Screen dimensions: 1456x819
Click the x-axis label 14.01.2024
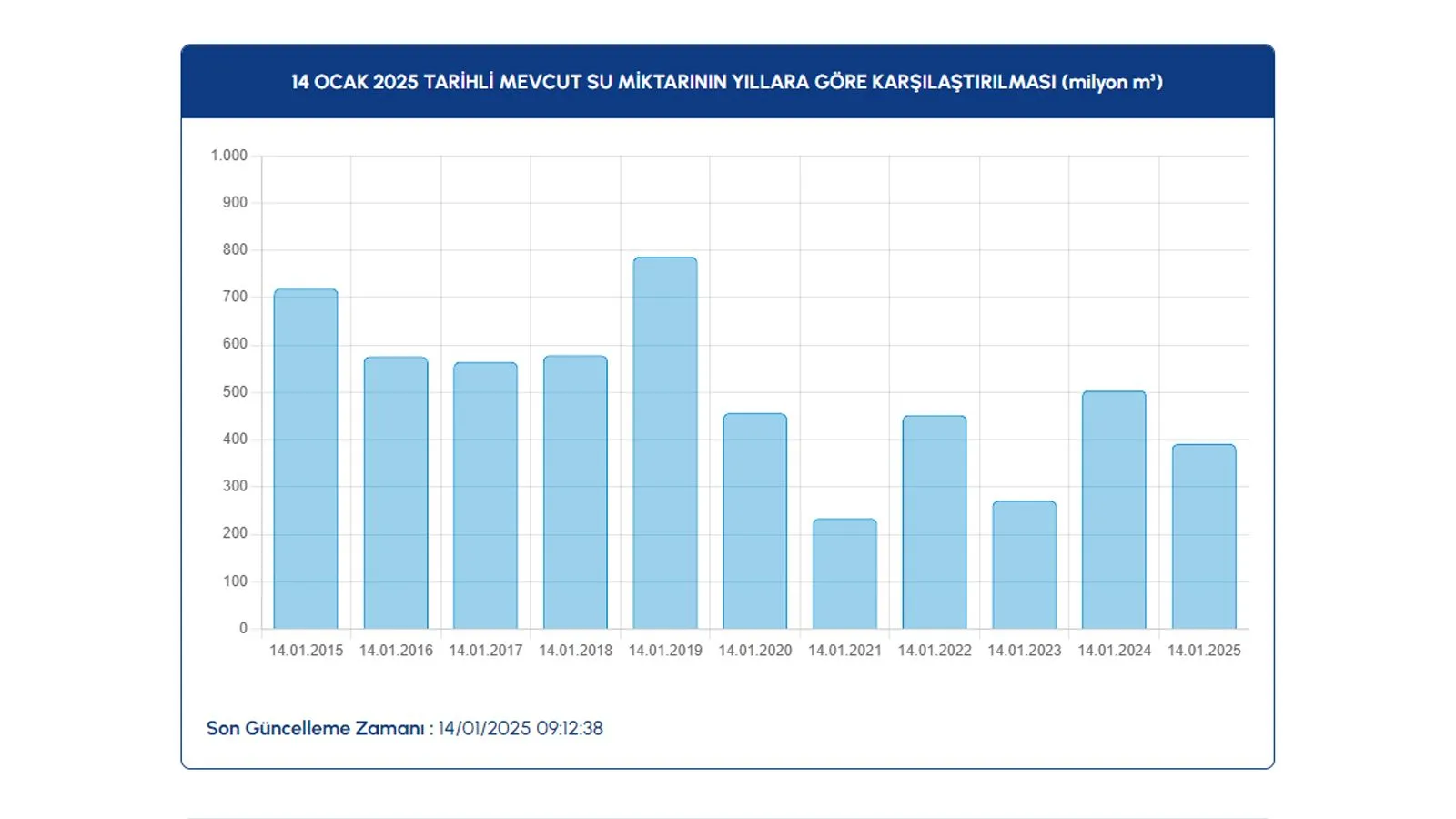[1114, 651]
